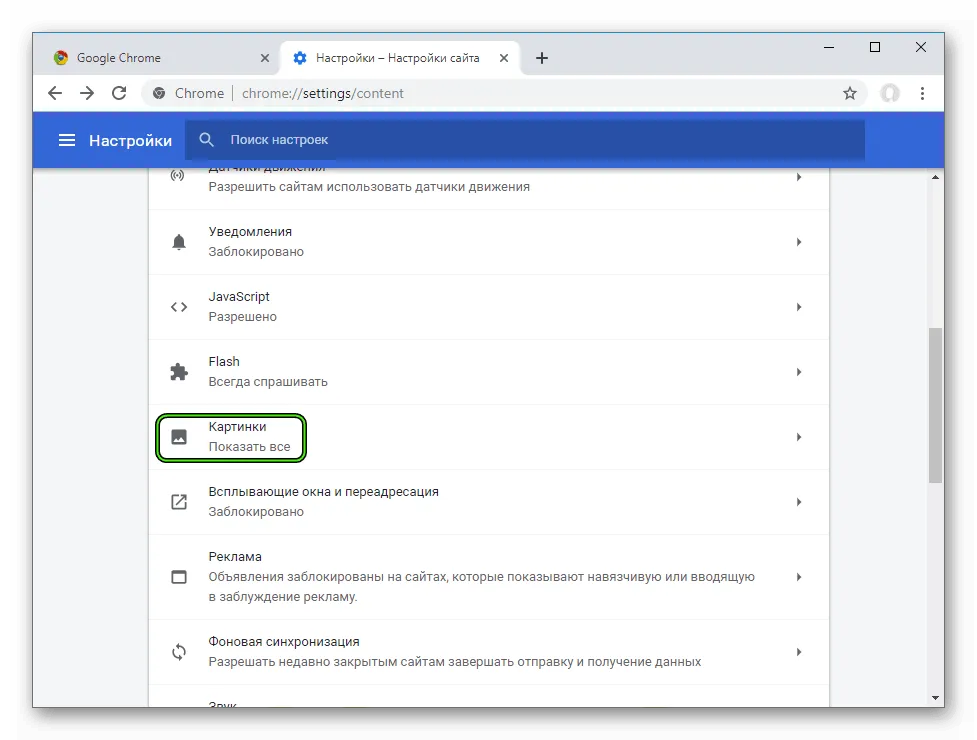
Task: Click the text Показать все
Action: coord(249,447)
